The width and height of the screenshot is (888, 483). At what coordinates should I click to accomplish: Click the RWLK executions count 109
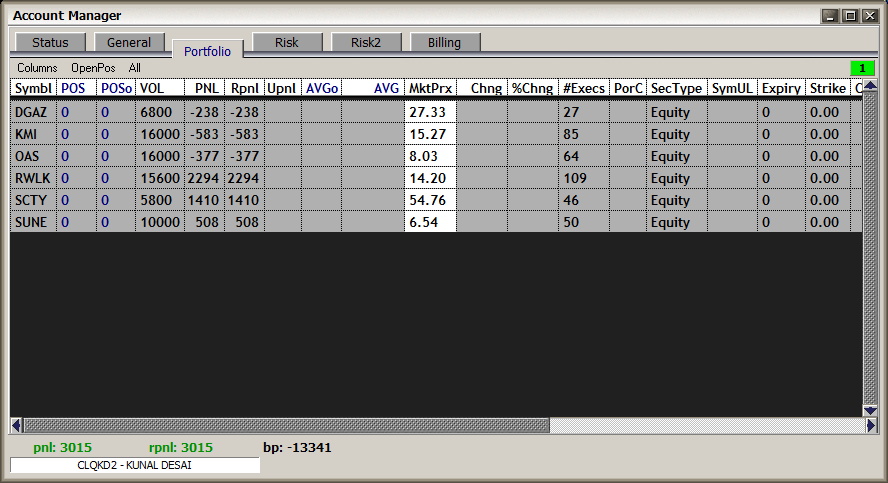[x=584, y=178]
